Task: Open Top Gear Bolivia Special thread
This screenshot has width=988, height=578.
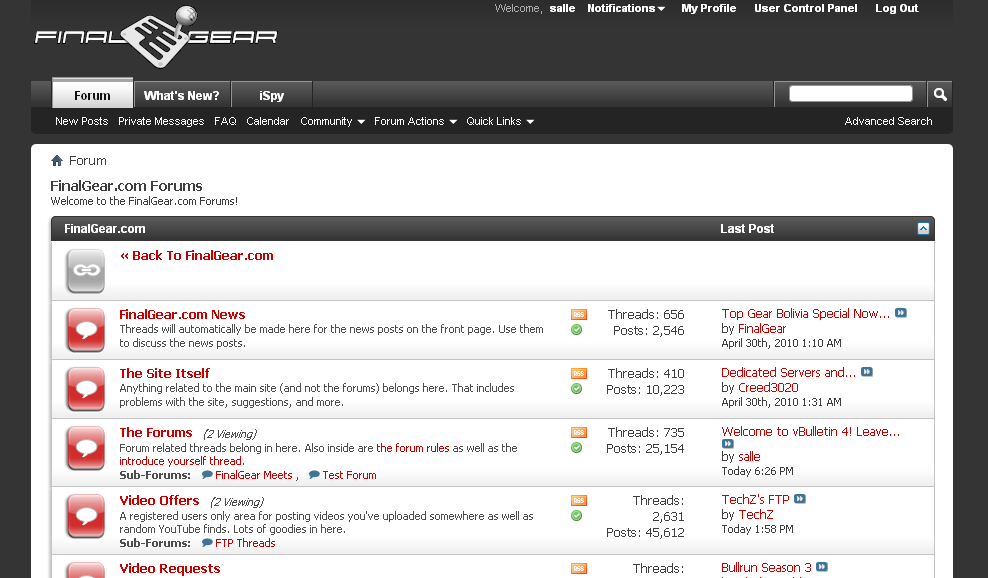Action: 806,313
